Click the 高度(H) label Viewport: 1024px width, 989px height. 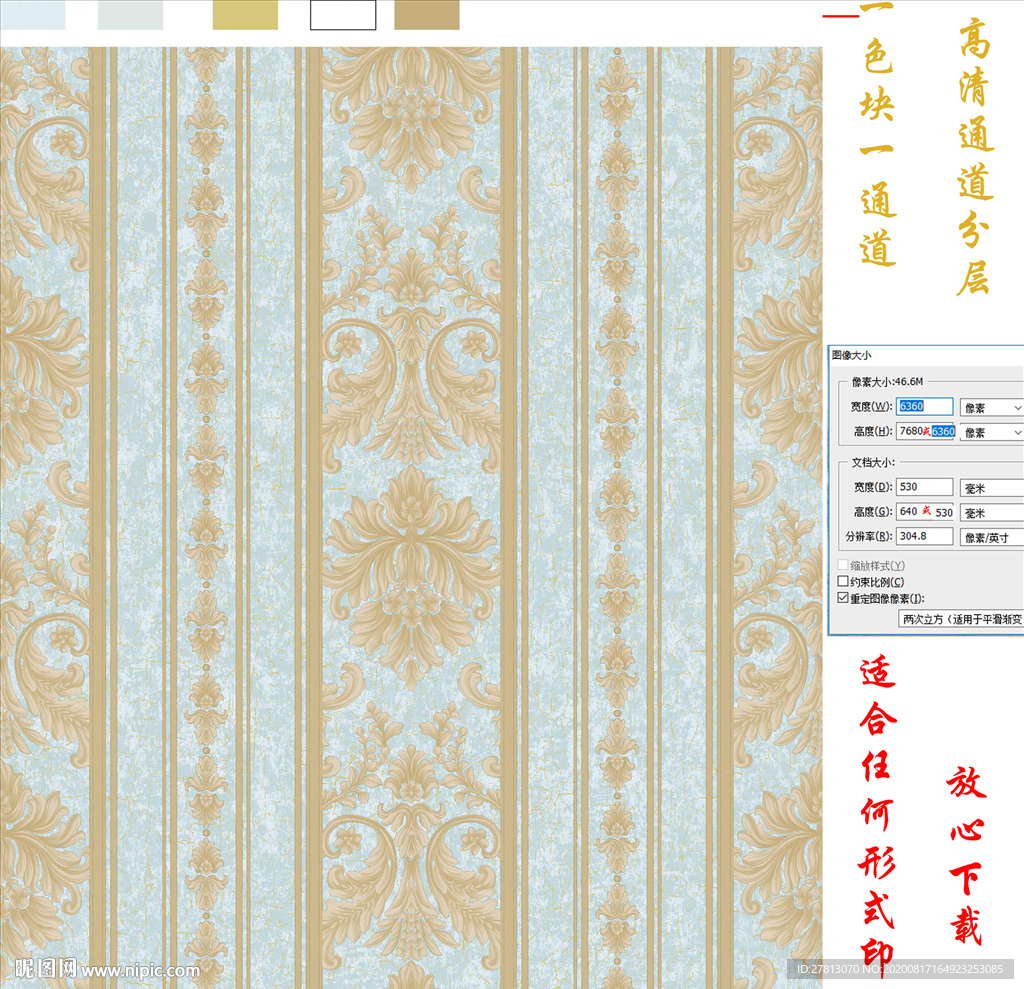click(873, 431)
